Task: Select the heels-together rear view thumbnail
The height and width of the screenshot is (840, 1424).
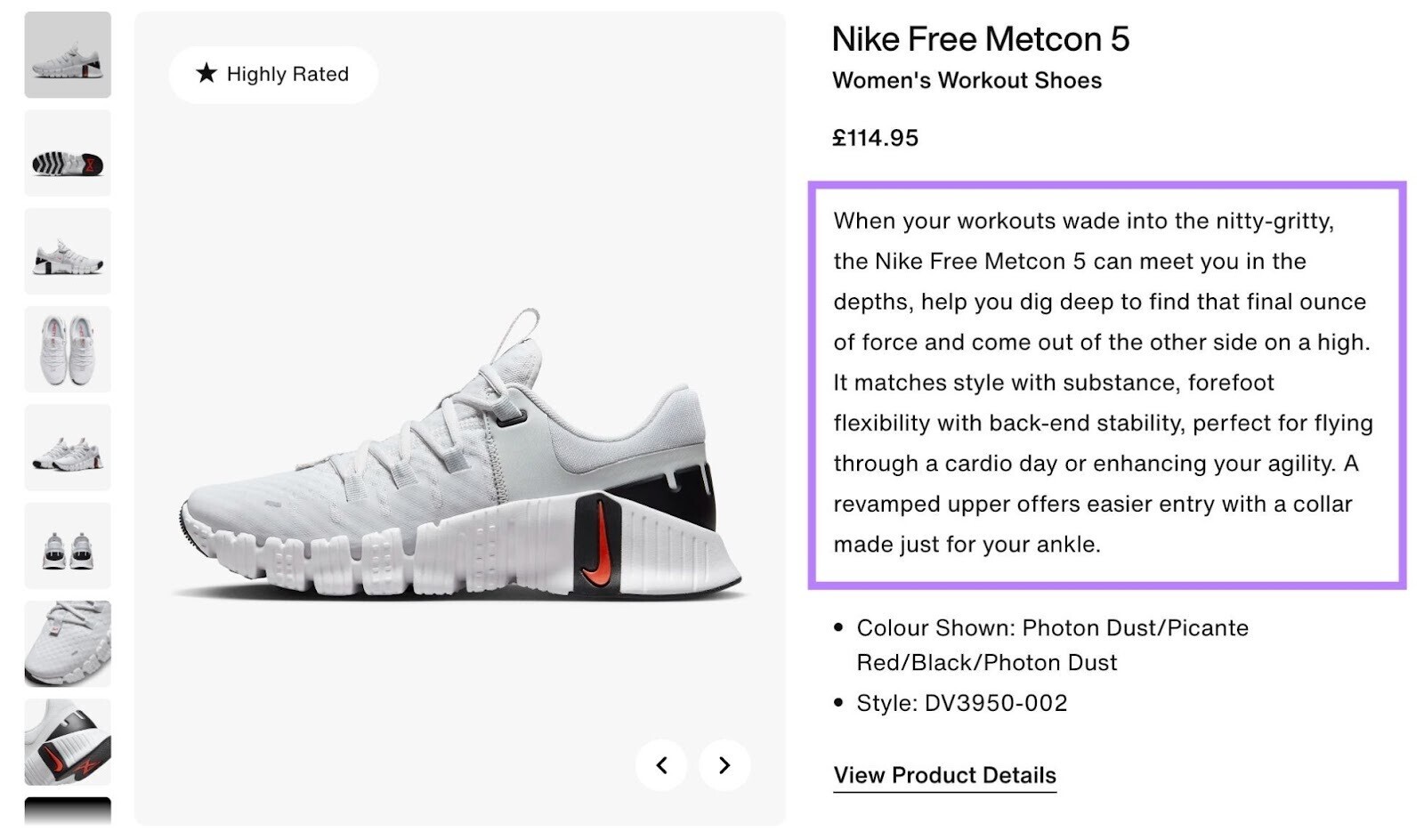Action: 68,545
